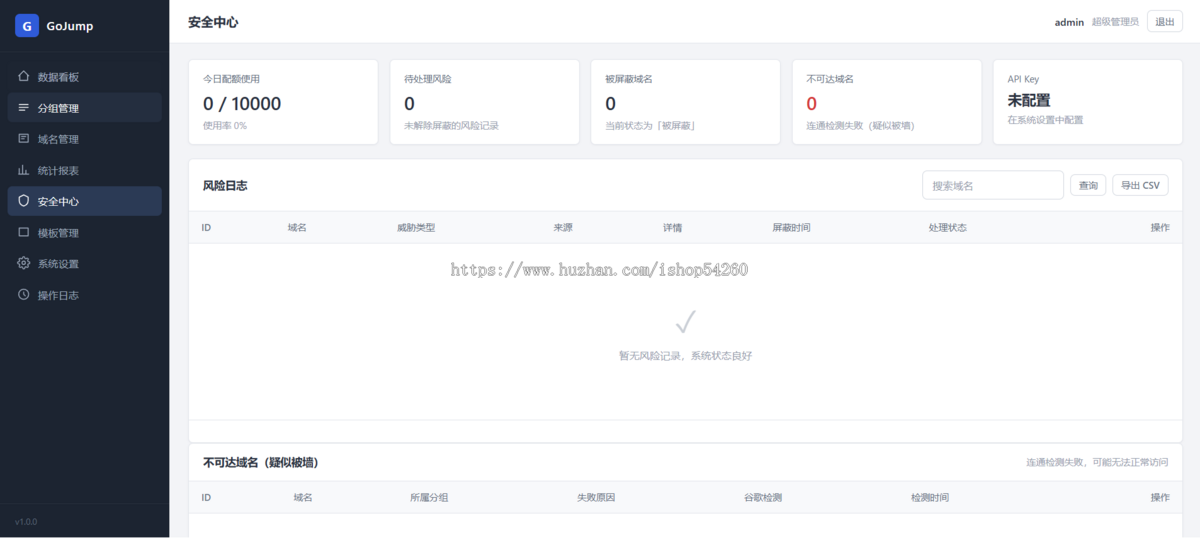Click the icon beside 域名管理

(23, 139)
